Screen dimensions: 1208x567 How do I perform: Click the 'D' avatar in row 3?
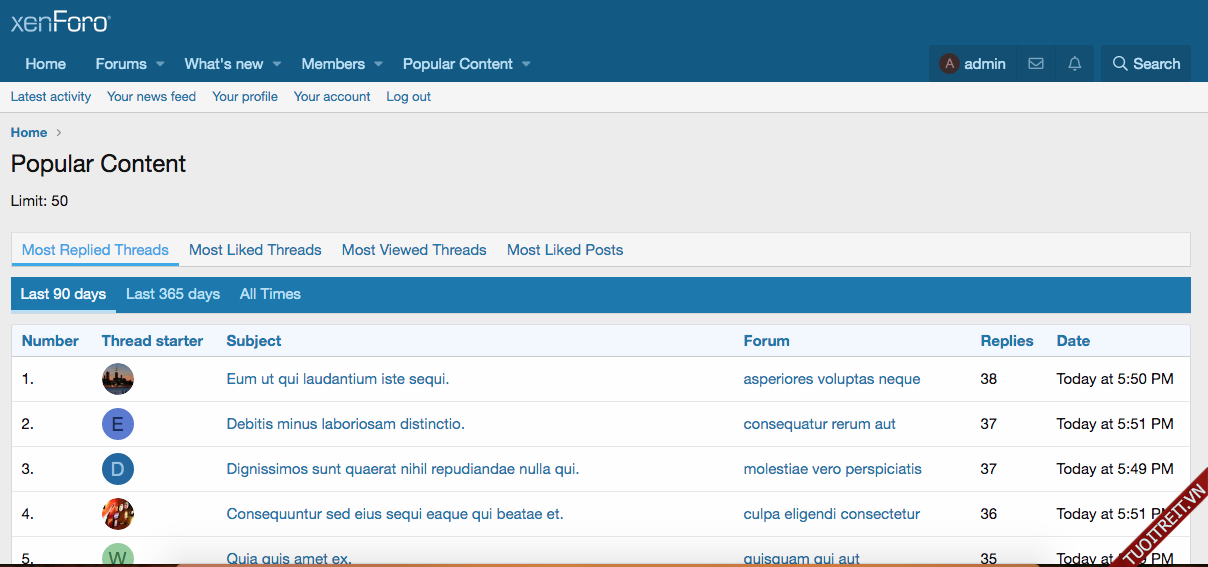[118, 469]
